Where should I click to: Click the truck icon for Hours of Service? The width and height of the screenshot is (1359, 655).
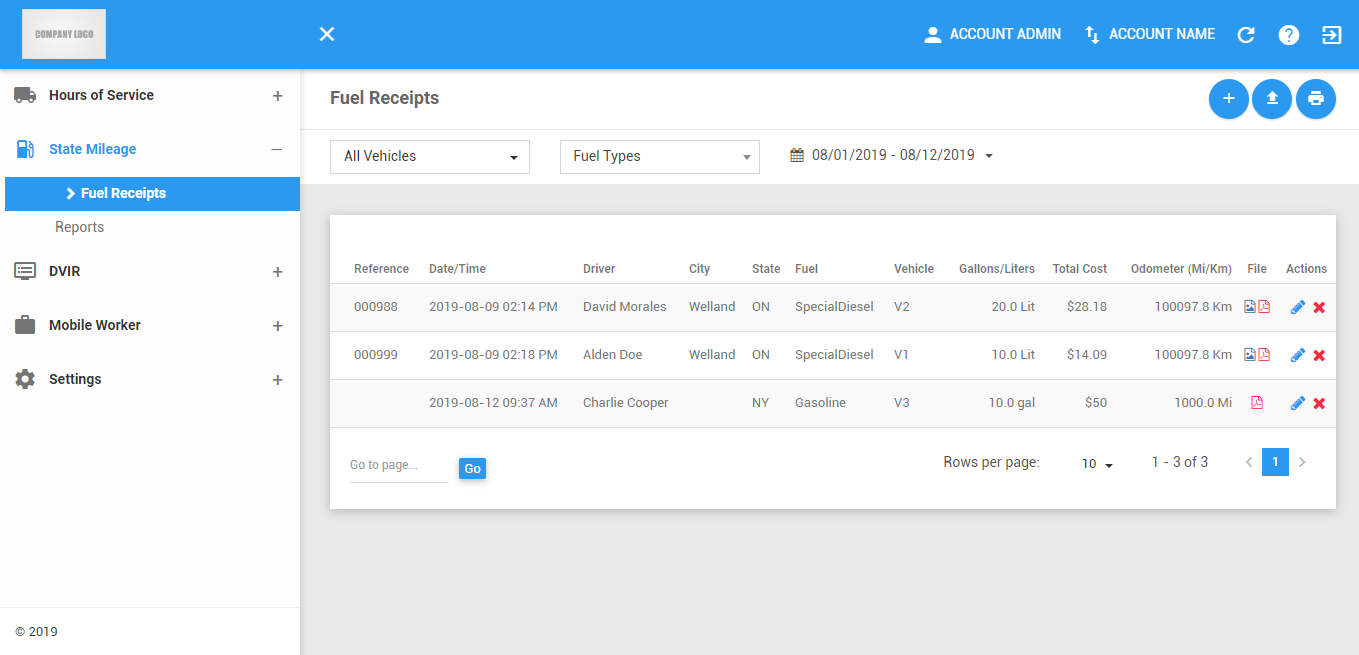(x=25, y=95)
